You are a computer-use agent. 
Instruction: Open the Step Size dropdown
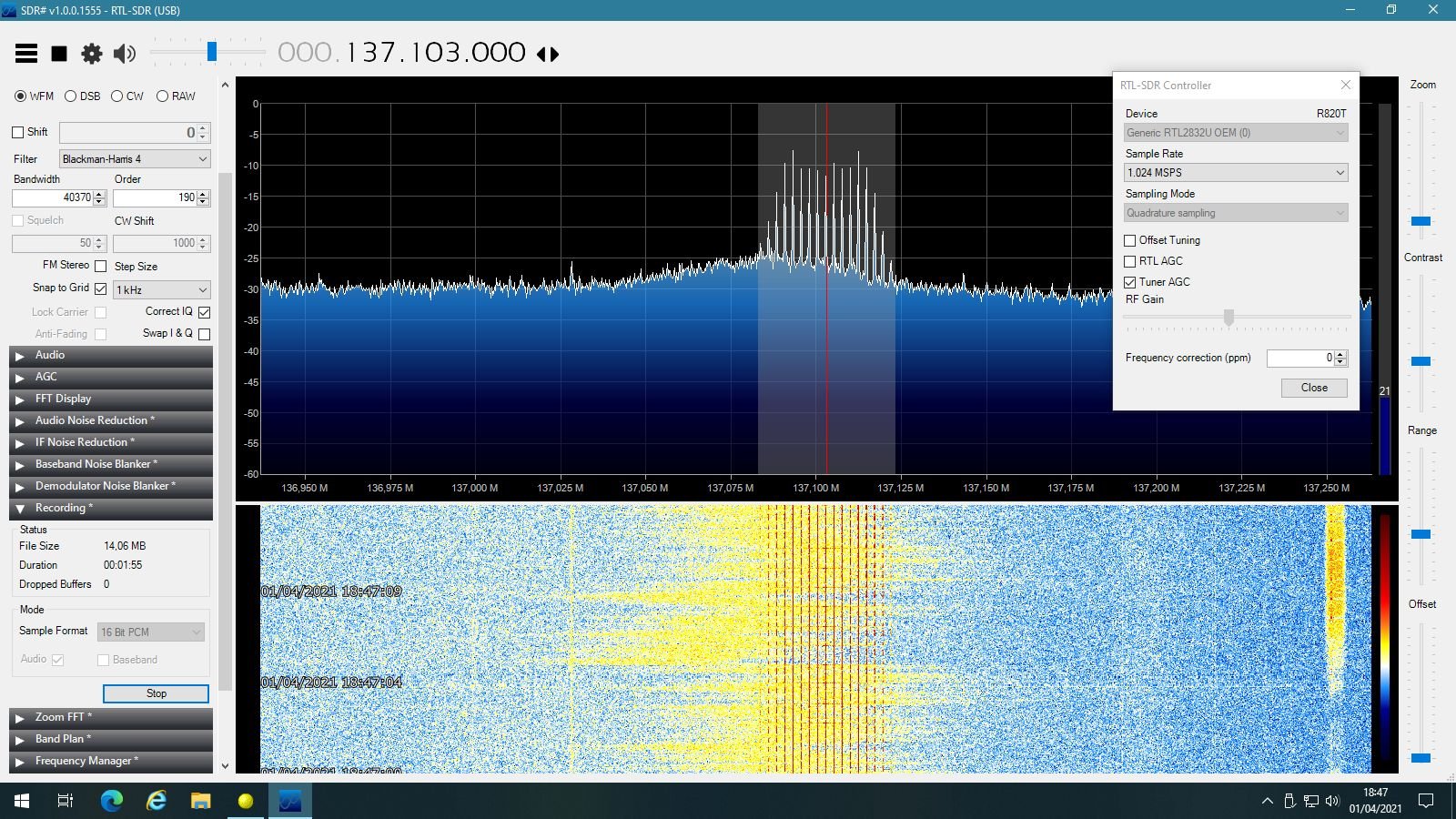click(x=162, y=289)
